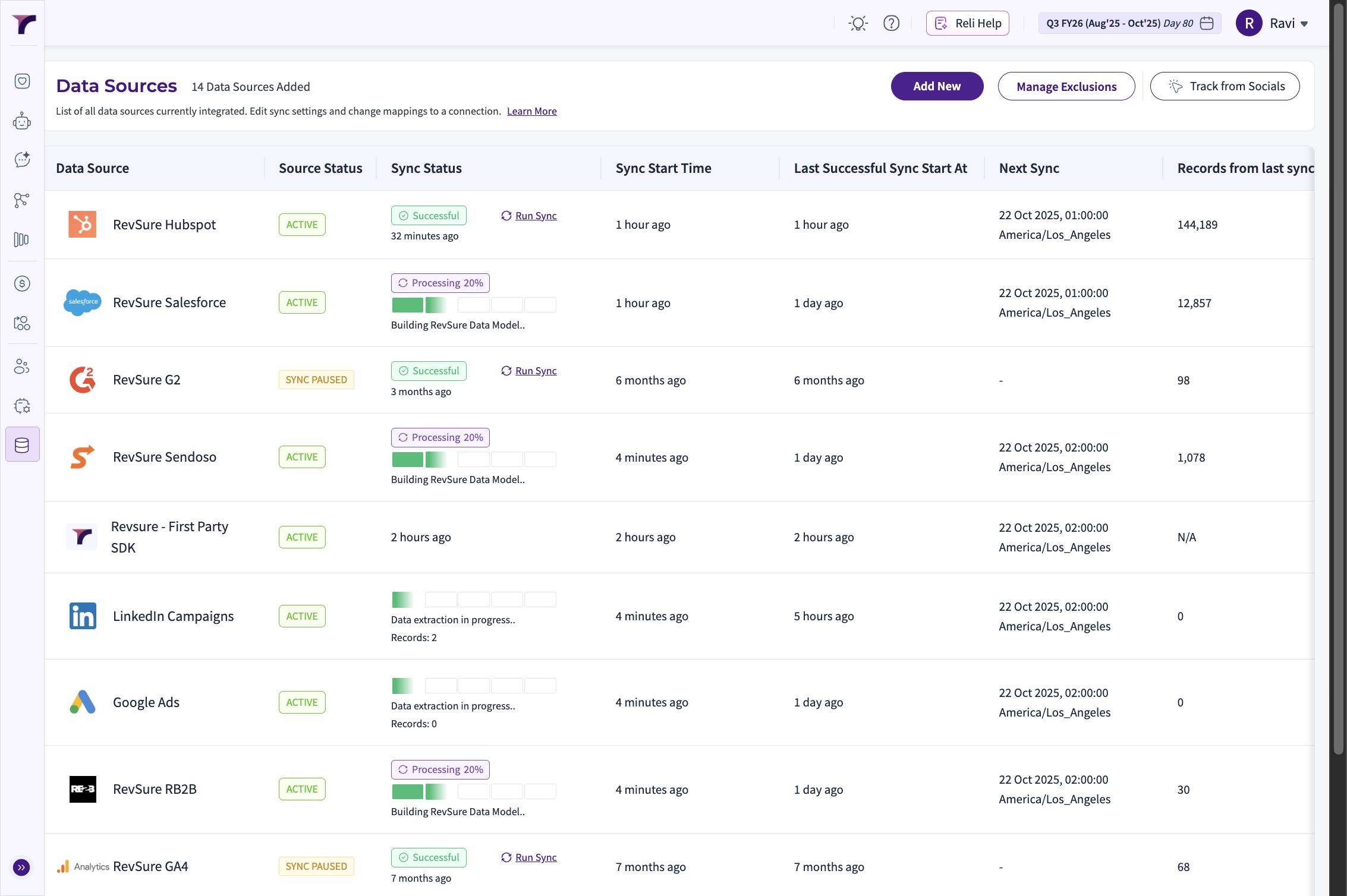Screen dimensions: 1347x896
Task: Click the heart shield sidebar icon
Action: point(22,81)
